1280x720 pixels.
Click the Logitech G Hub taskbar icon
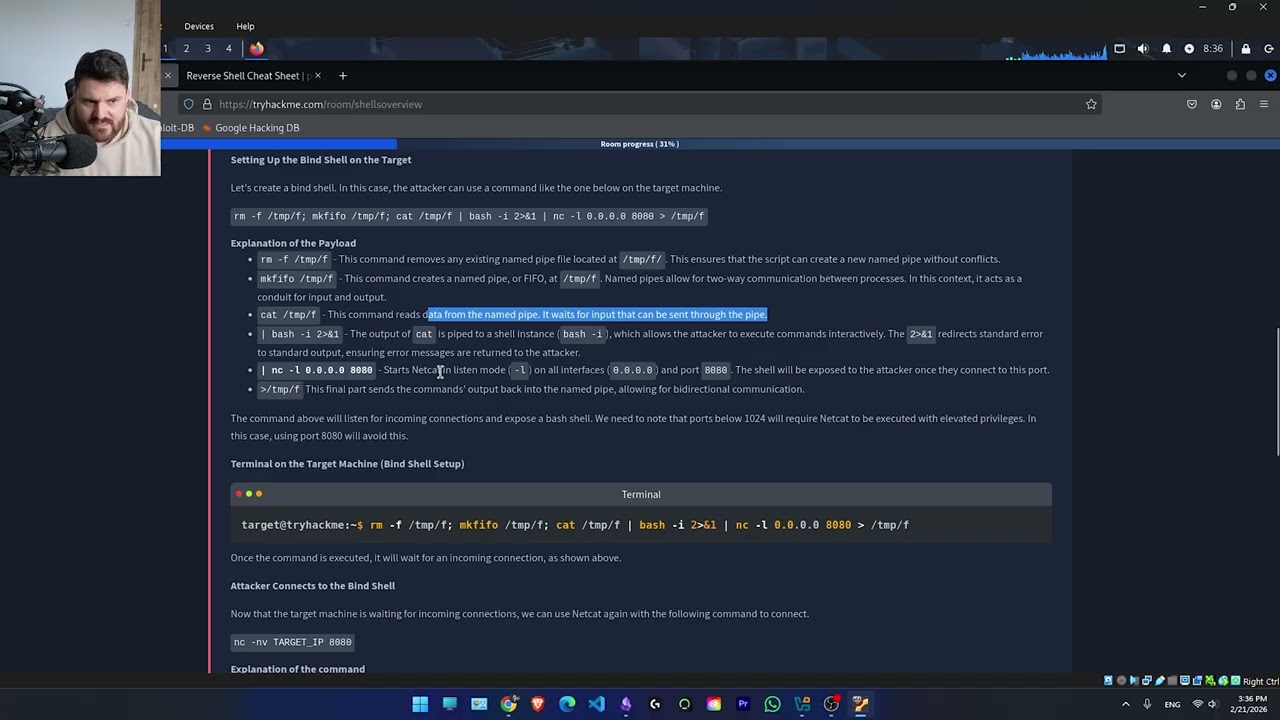pos(655,704)
